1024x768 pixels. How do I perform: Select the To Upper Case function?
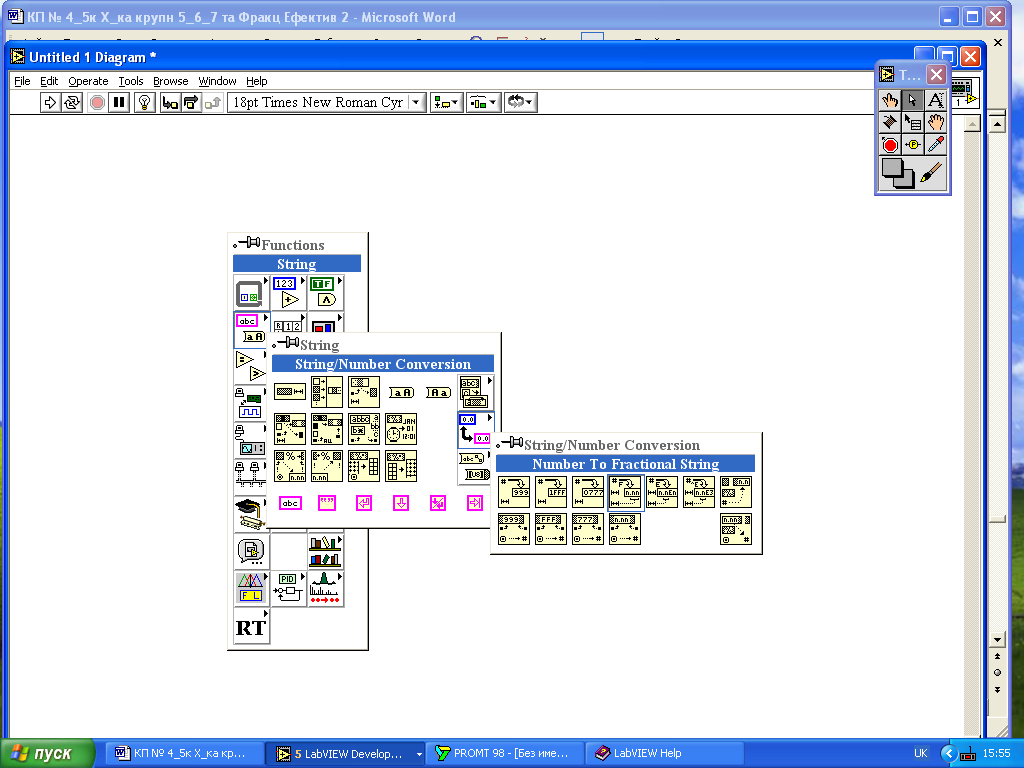coord(401,392)
